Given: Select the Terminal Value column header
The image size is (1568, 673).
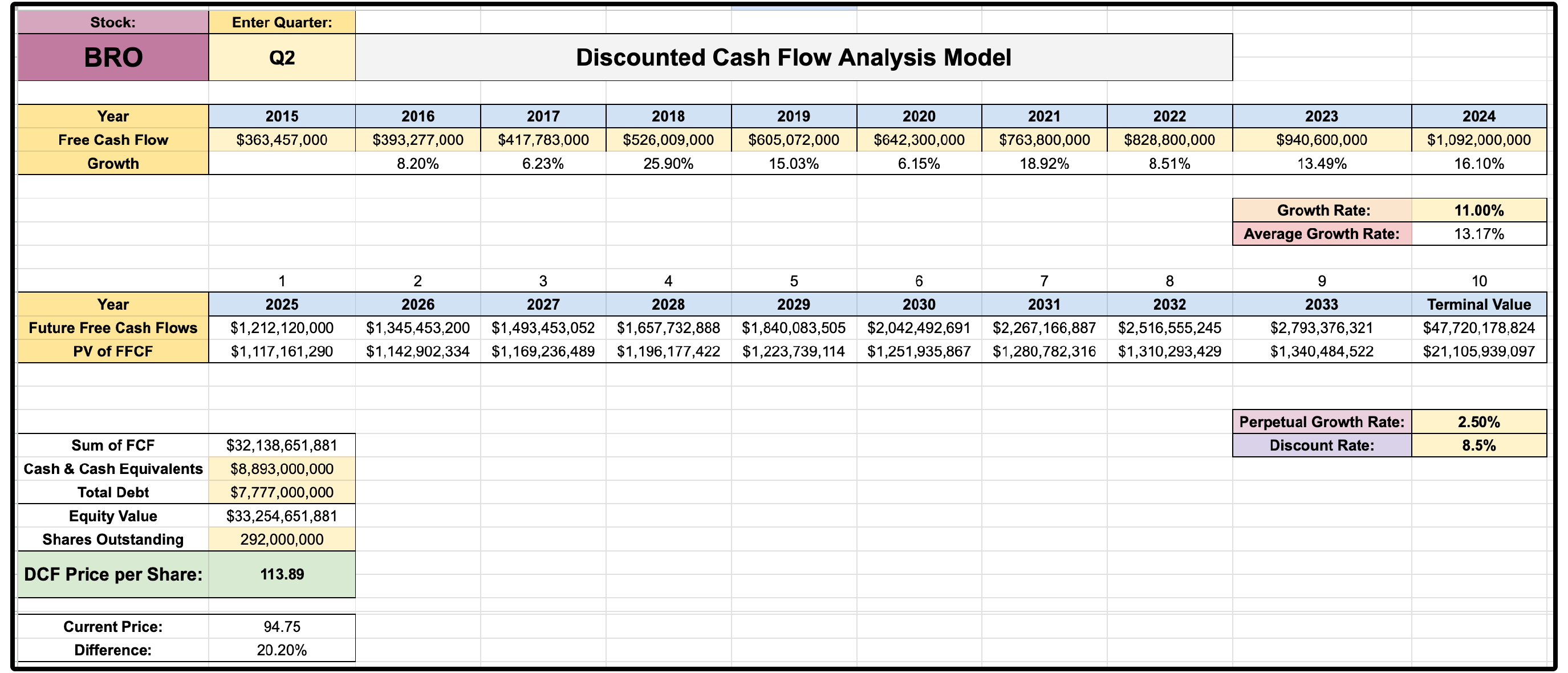Looking at the screenshot, I should (x=1478, y=304).
